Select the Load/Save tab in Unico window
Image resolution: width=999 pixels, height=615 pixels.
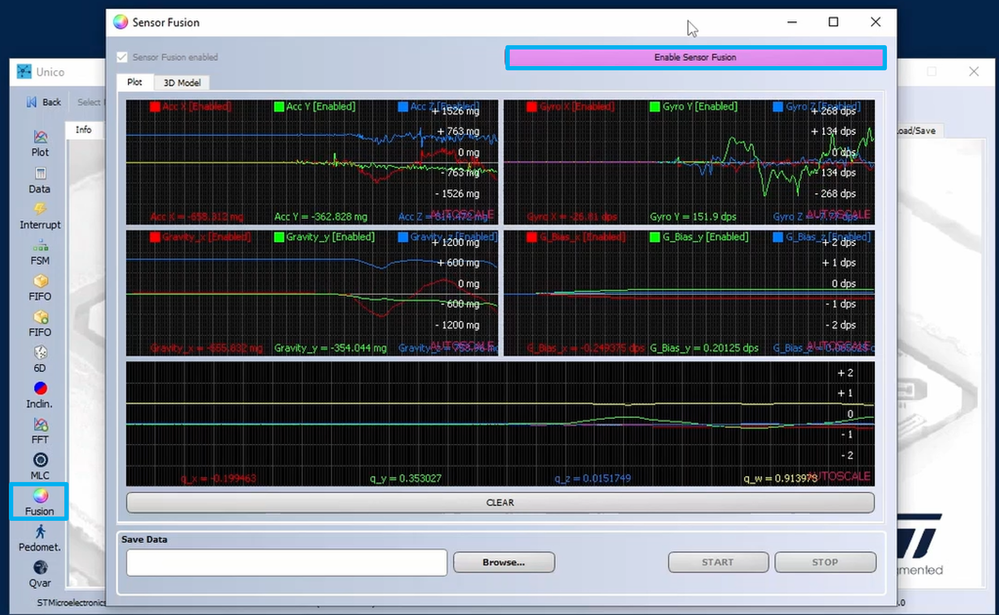pyautogui.click(x=916, y=131)
